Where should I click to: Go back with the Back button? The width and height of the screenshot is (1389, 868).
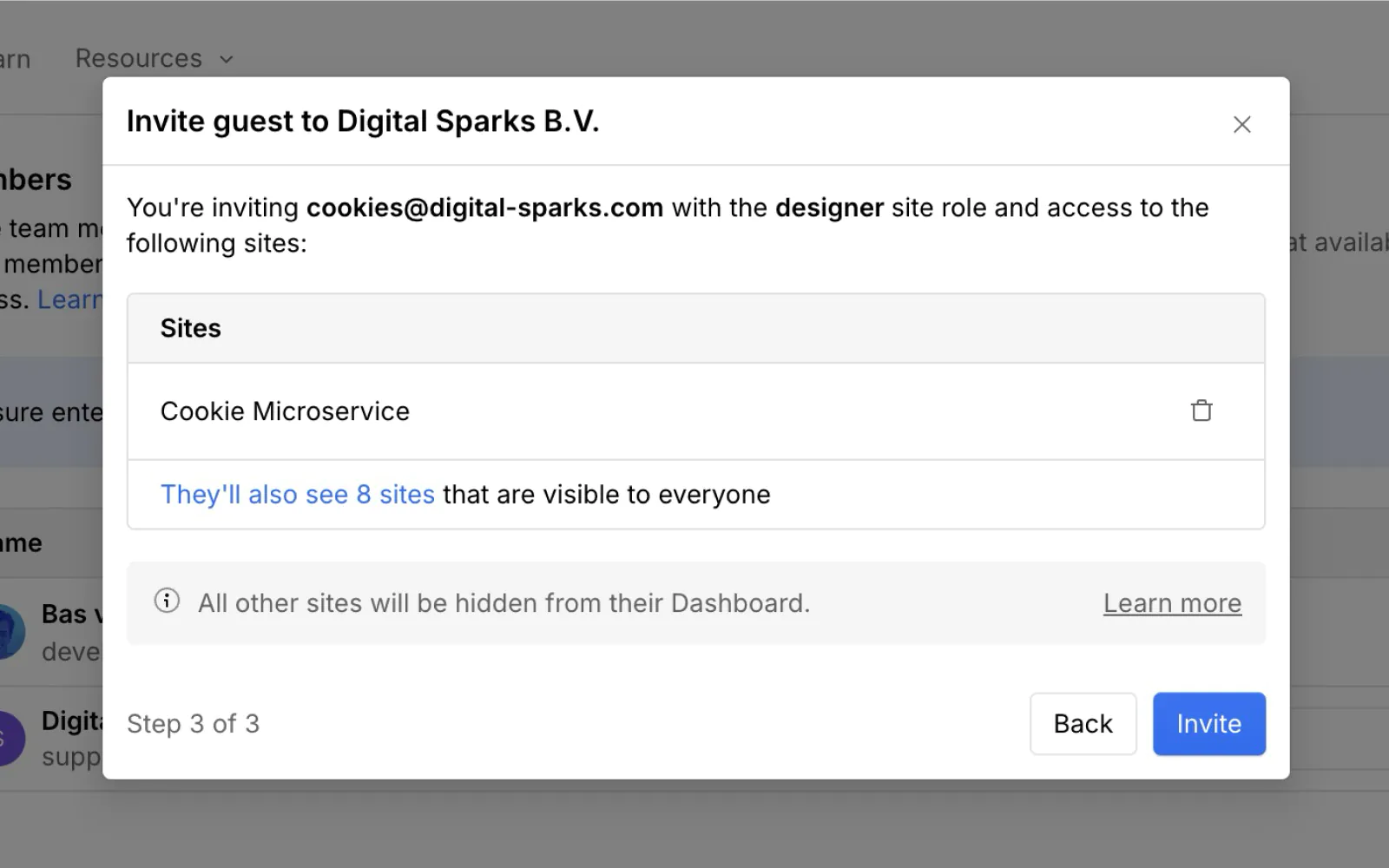(x=1082, y=723)
